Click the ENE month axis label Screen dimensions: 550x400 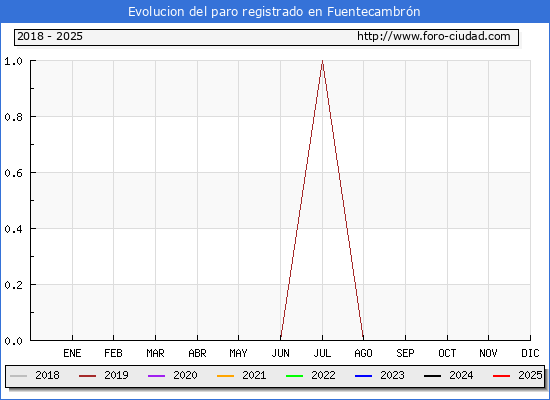coord(72,353)
